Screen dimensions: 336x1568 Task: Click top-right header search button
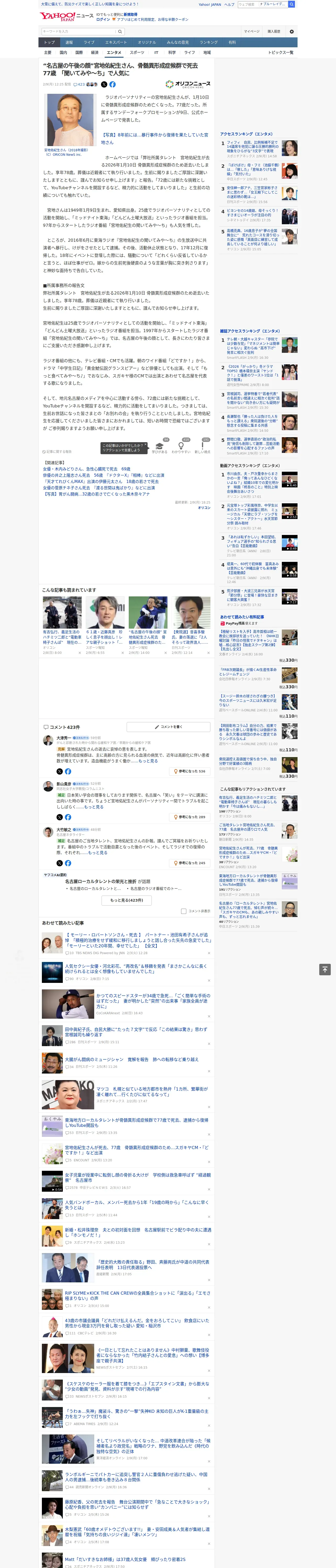[292, 4]
